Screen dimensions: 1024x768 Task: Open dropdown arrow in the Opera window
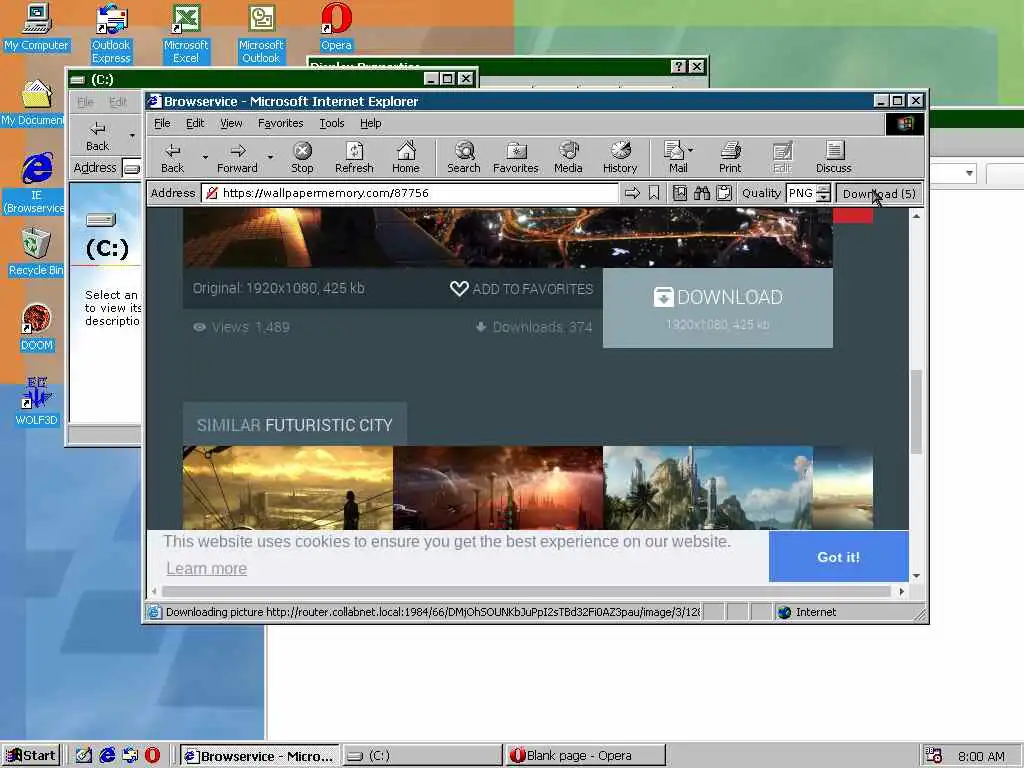[x=969, y=173]
